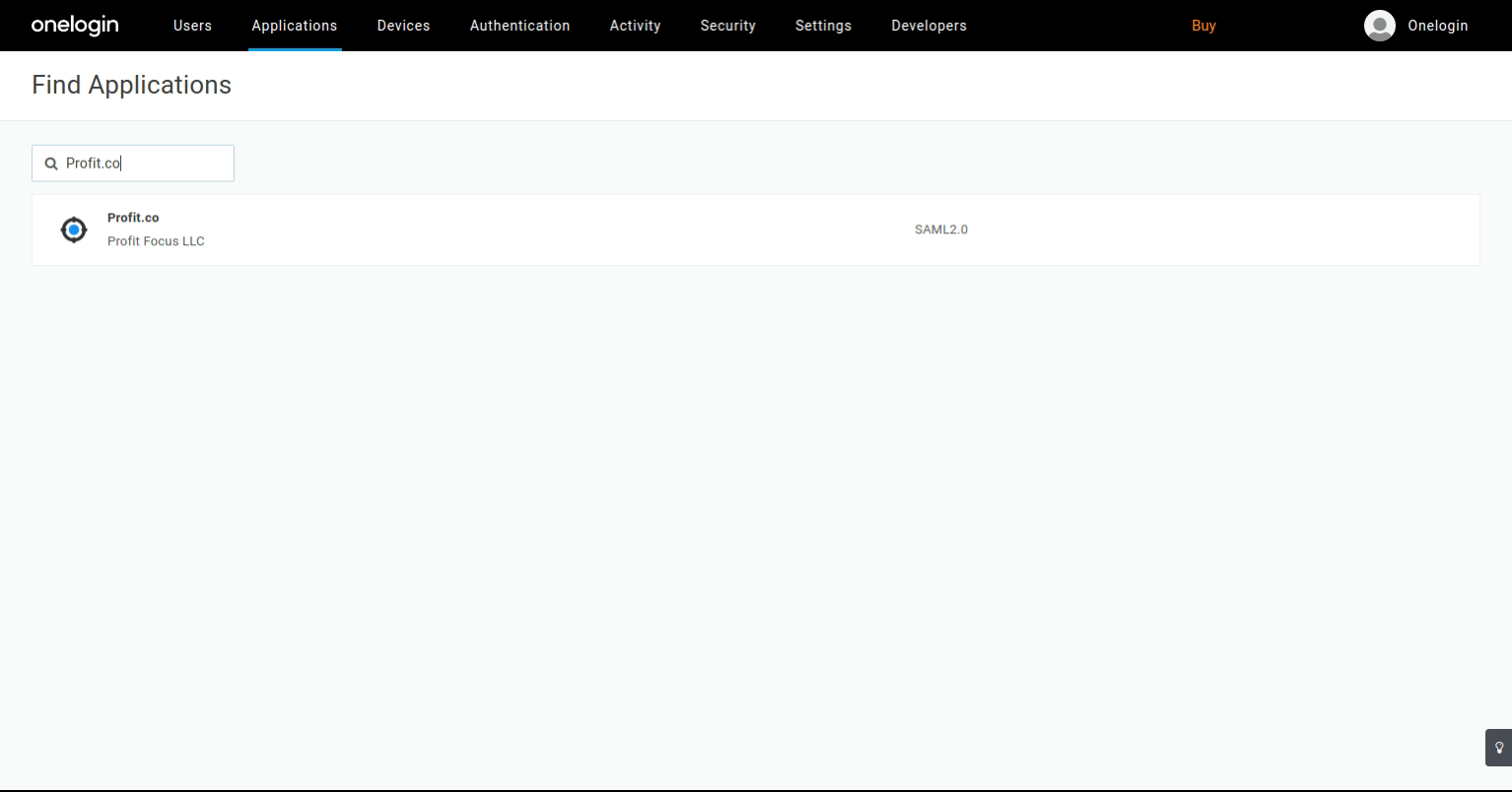The image size is (1512, 792).
Task: Open the Devices menu
Action: point(403,26)
